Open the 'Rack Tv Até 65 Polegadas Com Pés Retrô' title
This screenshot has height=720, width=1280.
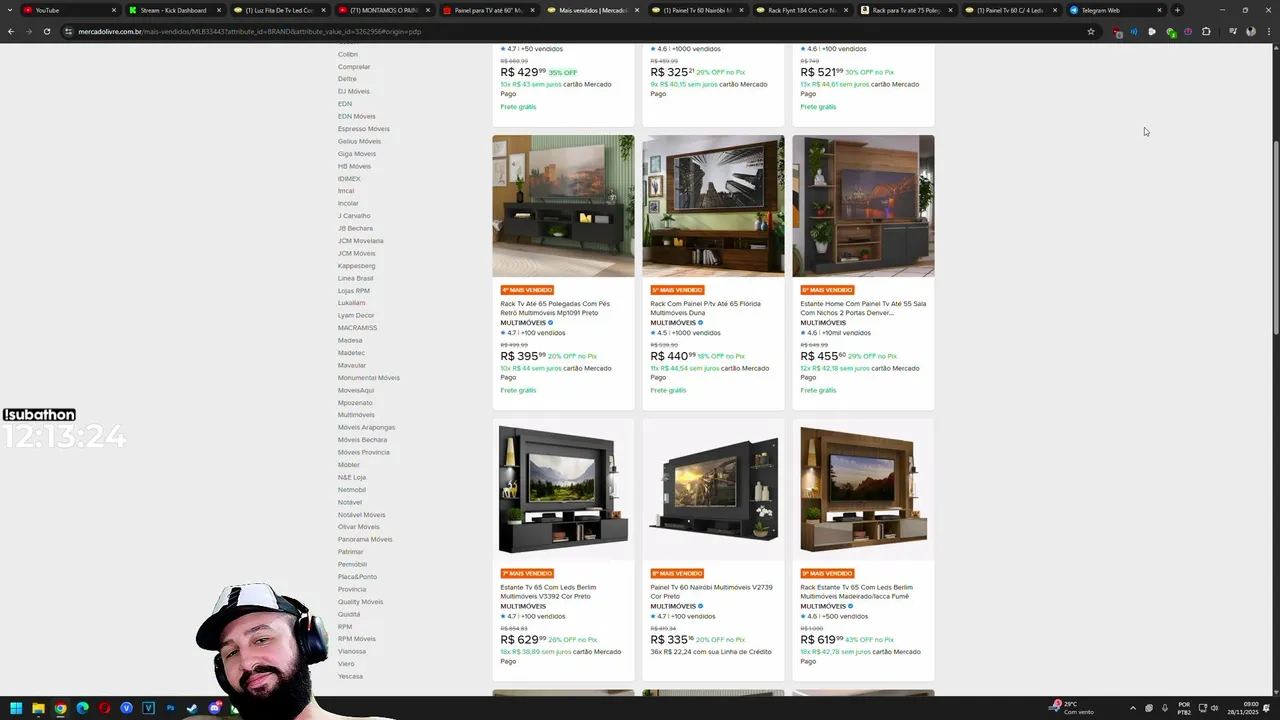(555, 308)
